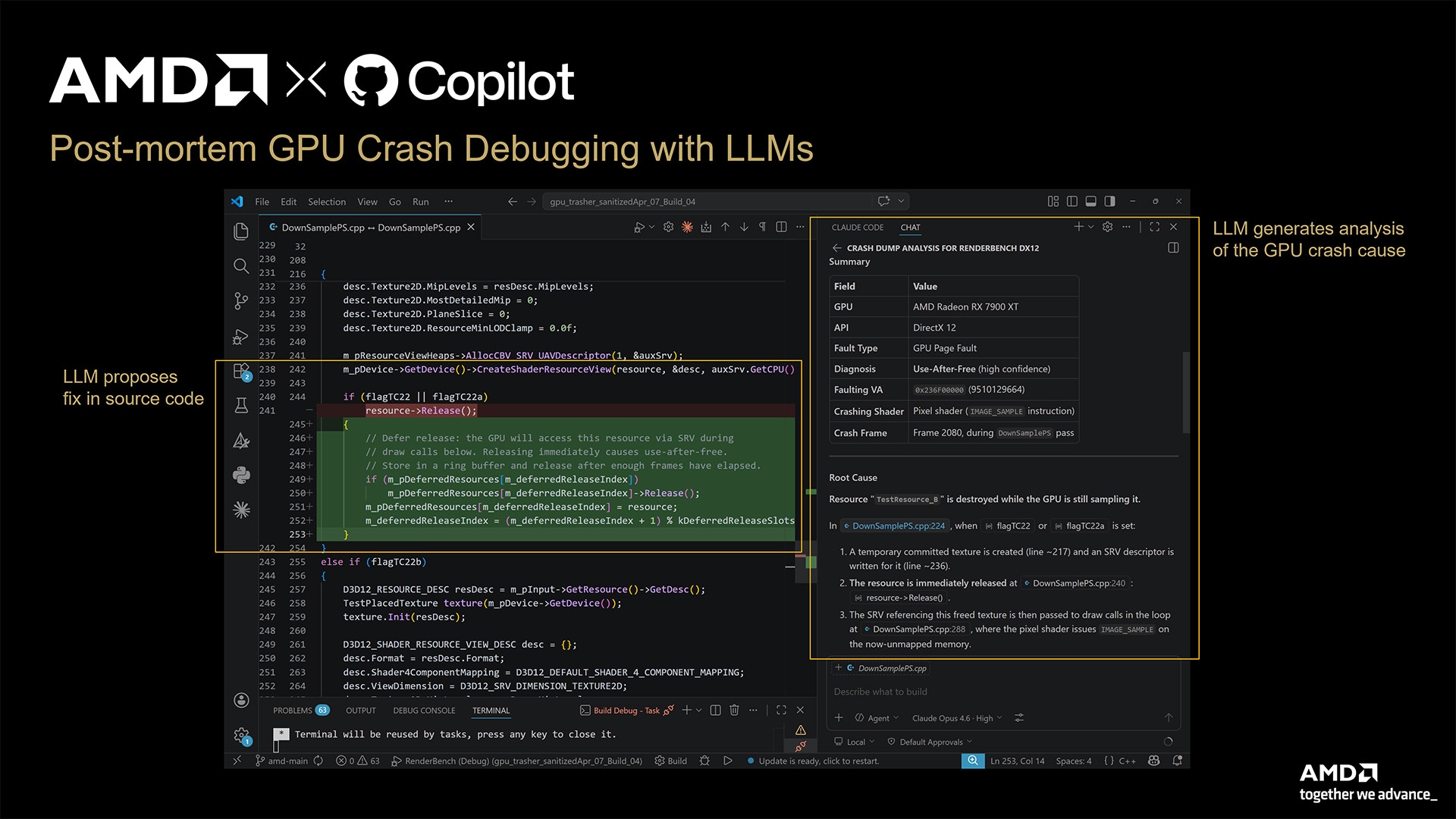Go to previous change arrow in editor toolbar
Viewport: 1456px width, 819px height.
click(x=725, y=227)
